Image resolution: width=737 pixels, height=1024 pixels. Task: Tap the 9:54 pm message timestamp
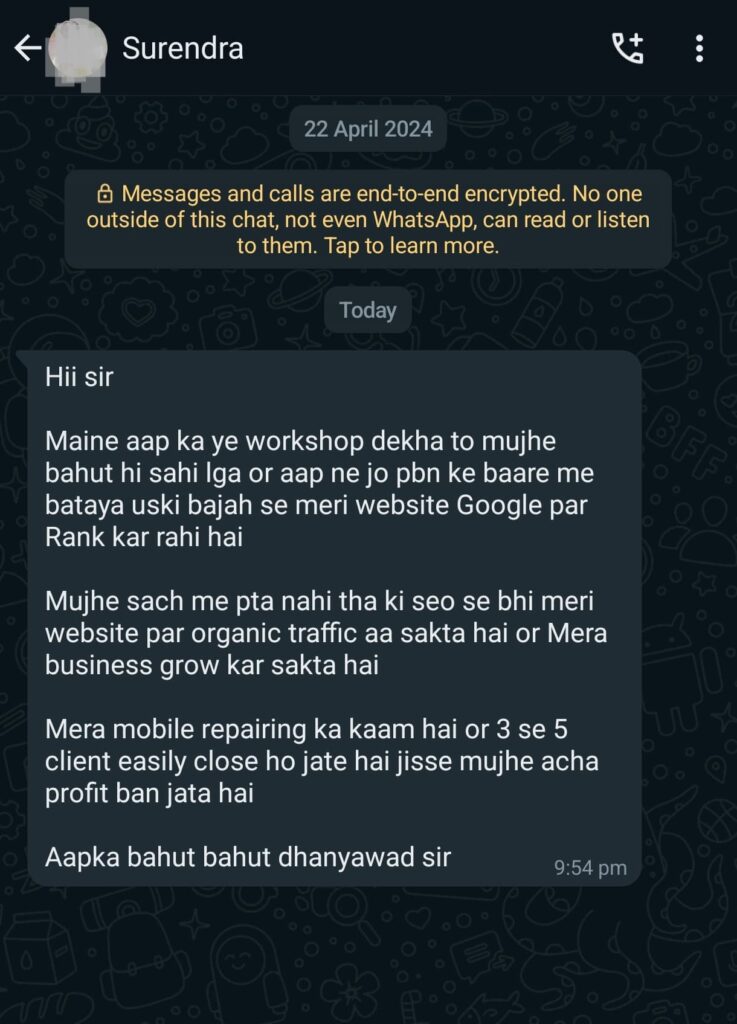pyautogui.click(x=590, y=868)
